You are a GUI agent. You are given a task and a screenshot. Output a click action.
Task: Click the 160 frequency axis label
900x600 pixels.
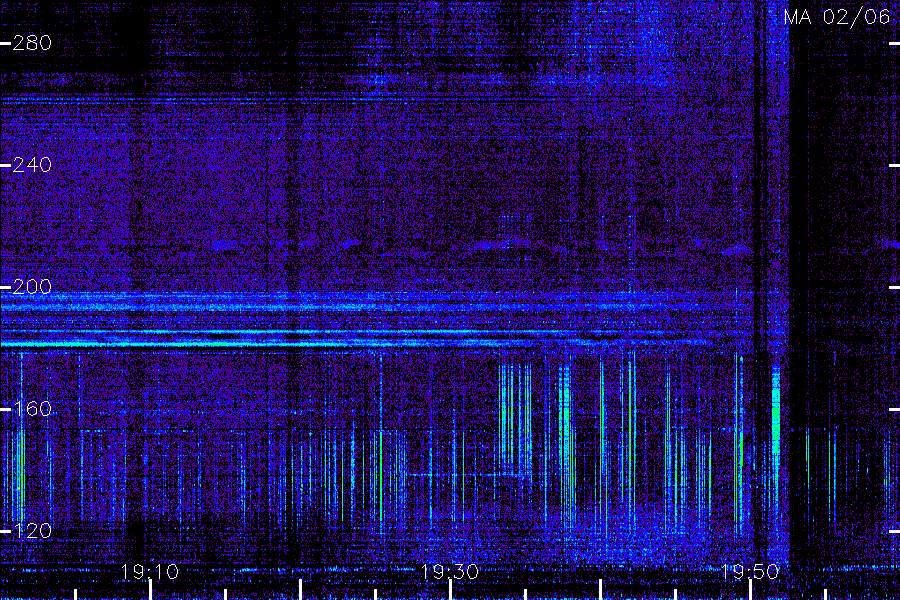(32, 409)
